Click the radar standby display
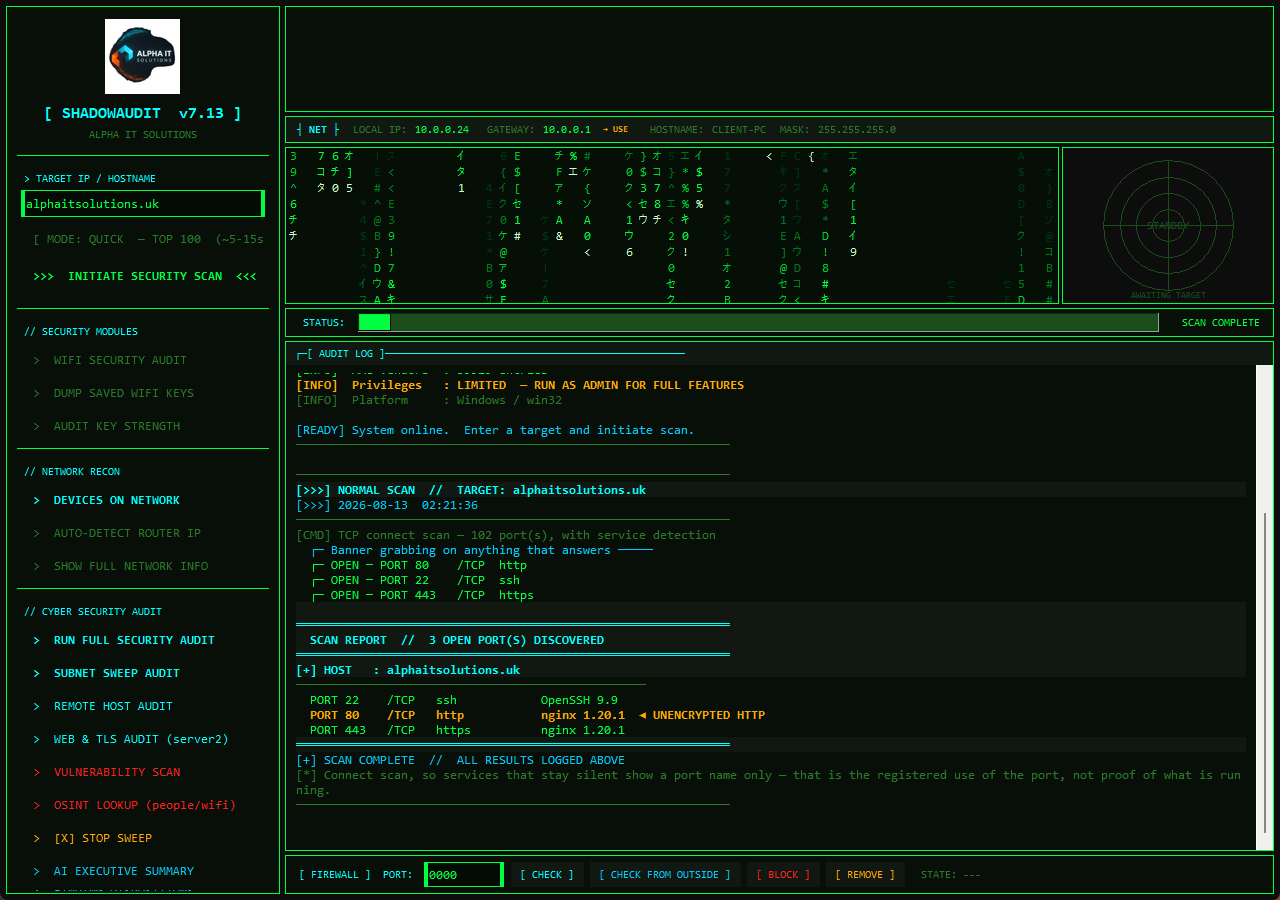The height and width of the screenshot is (900, 1280). (x=1168, y=225)
